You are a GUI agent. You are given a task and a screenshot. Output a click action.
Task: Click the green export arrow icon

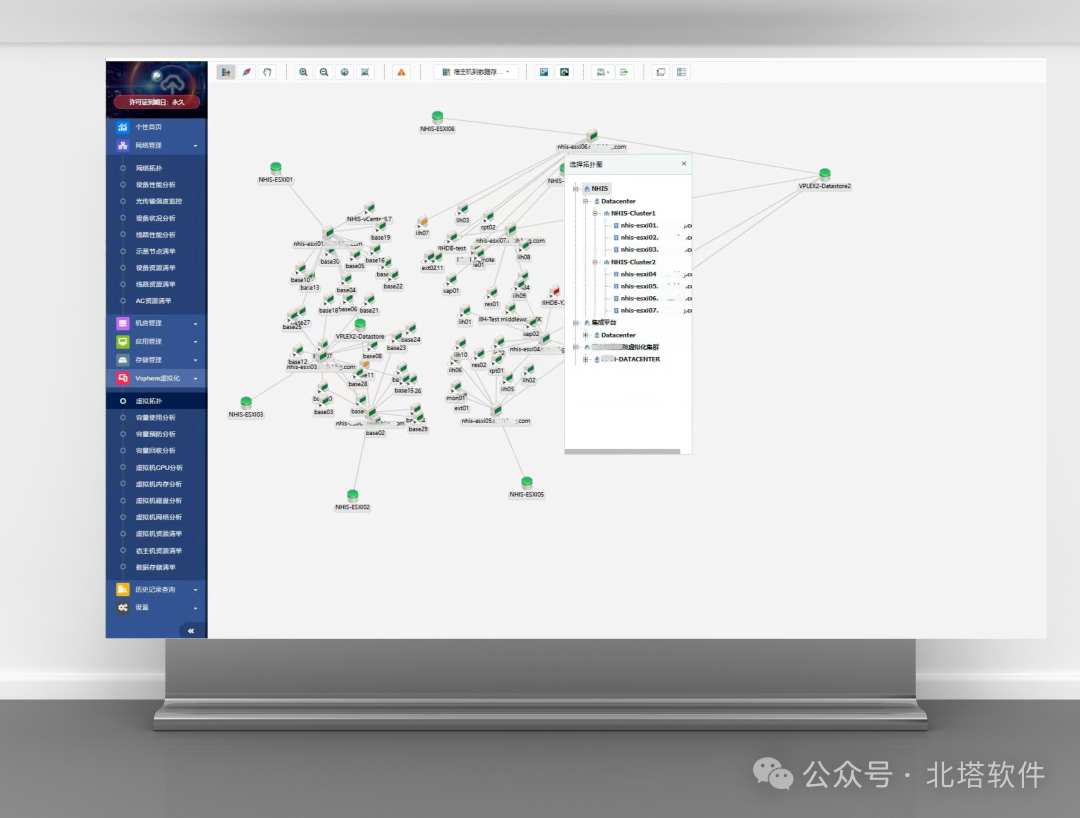click(x=624, y=72)
